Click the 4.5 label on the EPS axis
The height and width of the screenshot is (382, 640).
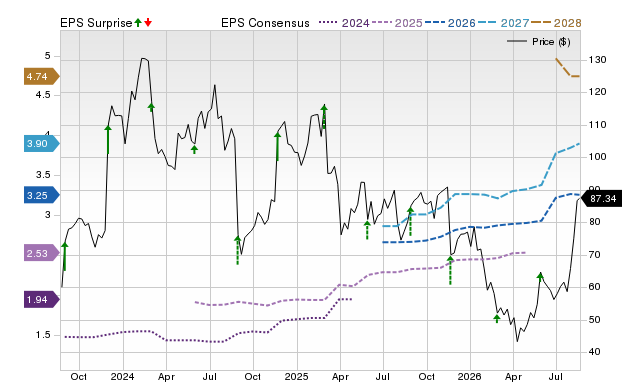click(x=43, y=95)
